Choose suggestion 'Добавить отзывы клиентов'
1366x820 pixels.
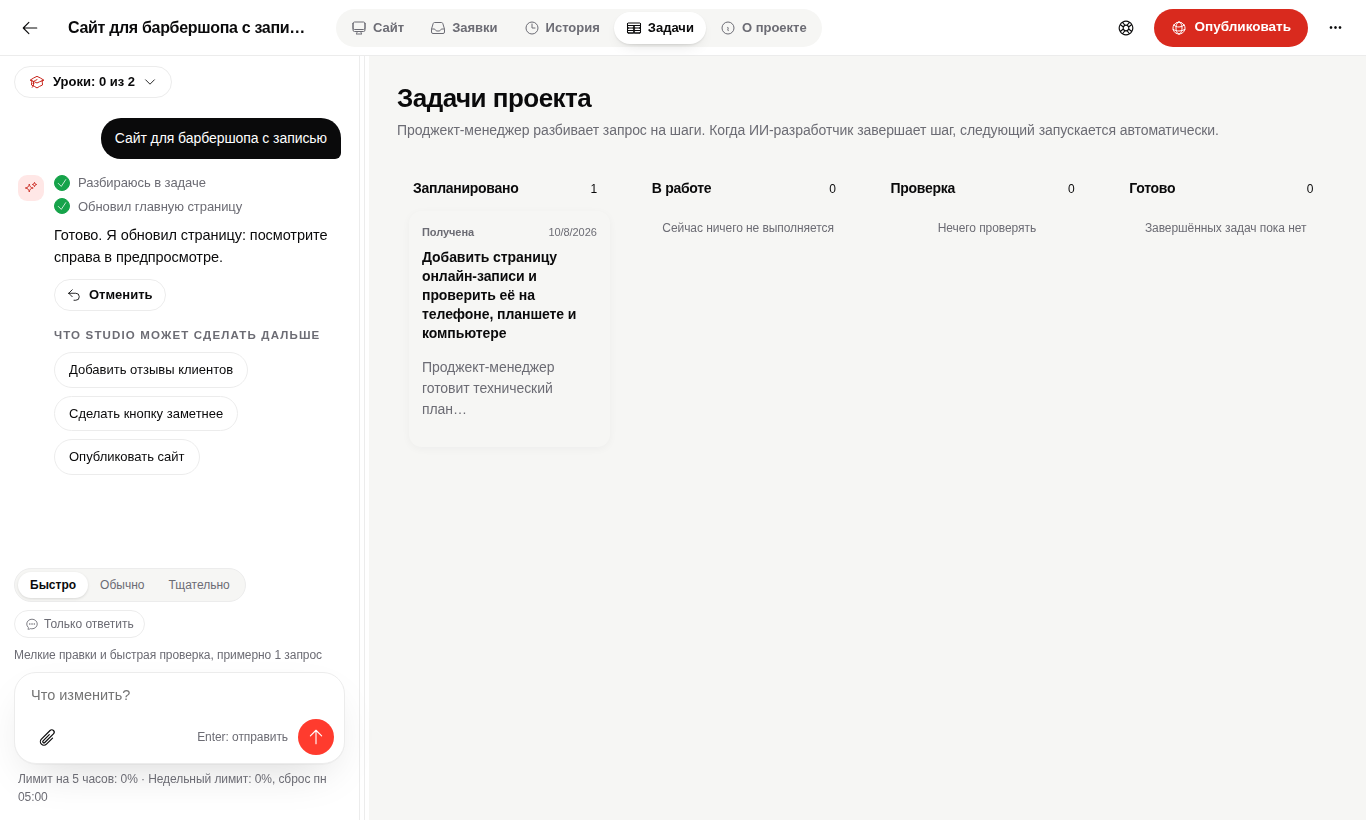click(151, 370)
